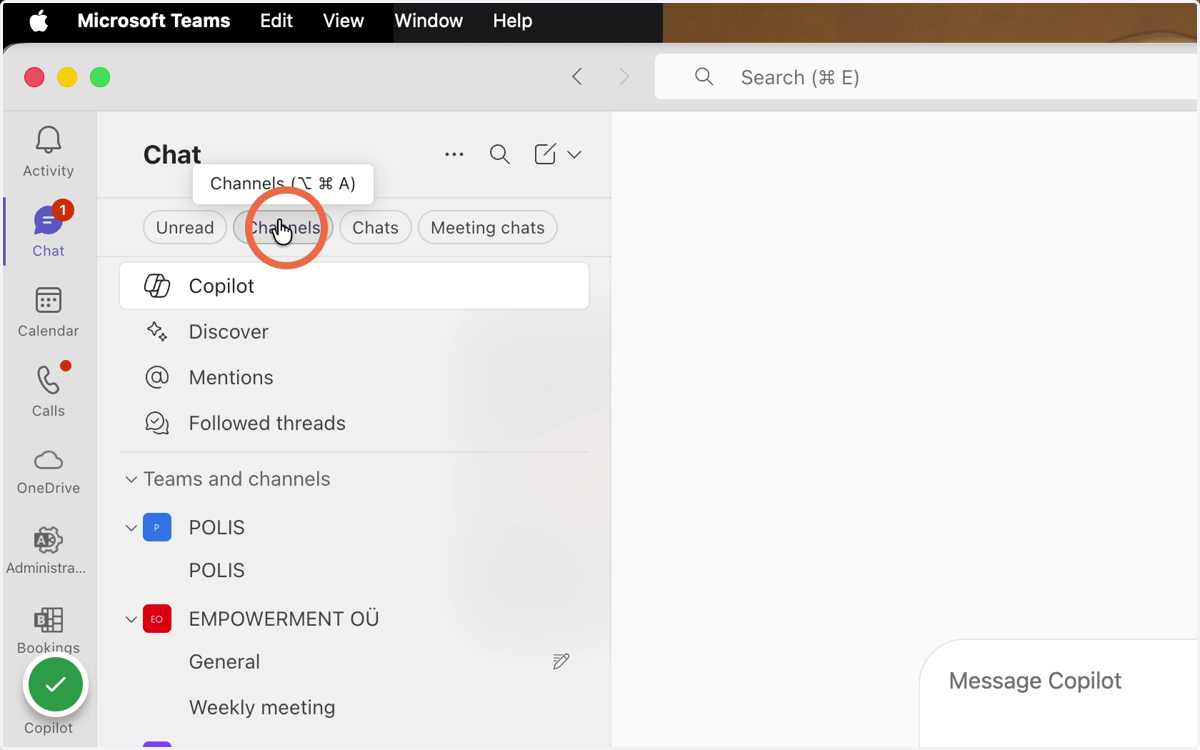Click the green checkmark badge
The image size is (1200, 750).
coord(56,685)
